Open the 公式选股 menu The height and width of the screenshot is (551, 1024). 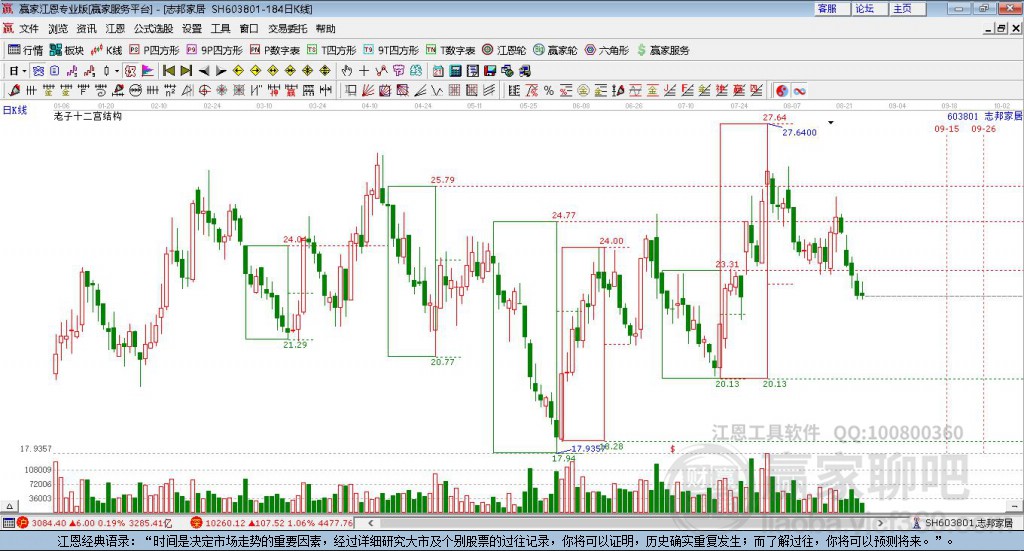[x=153, y=29]
